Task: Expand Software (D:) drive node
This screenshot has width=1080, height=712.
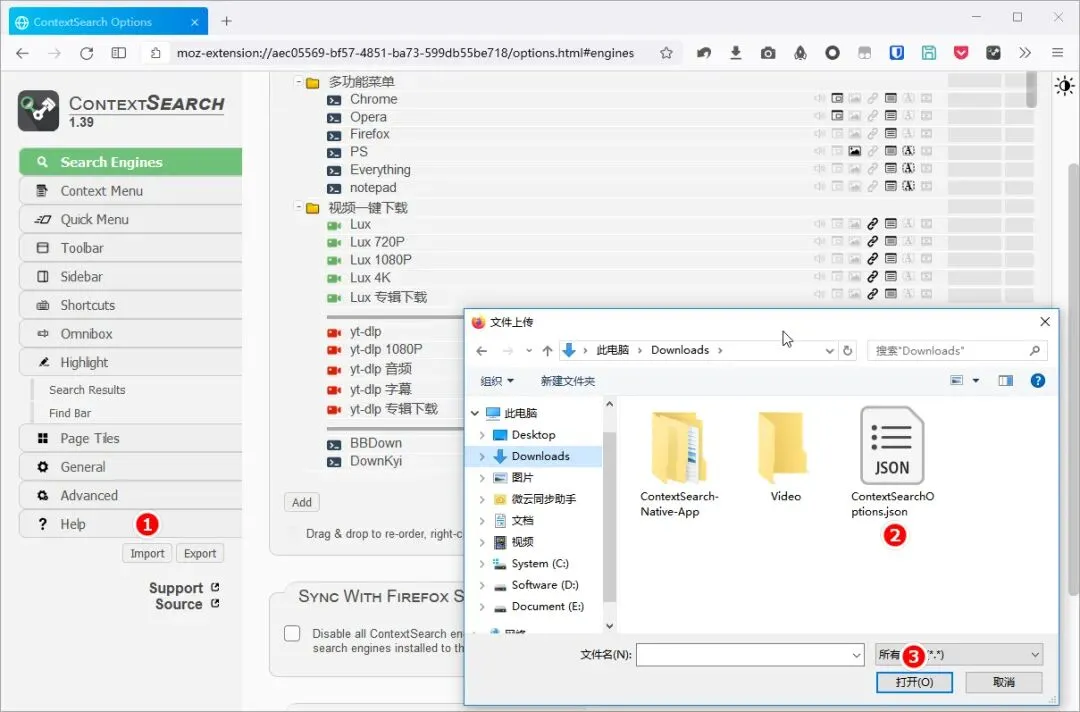Action: coord(482,585)
